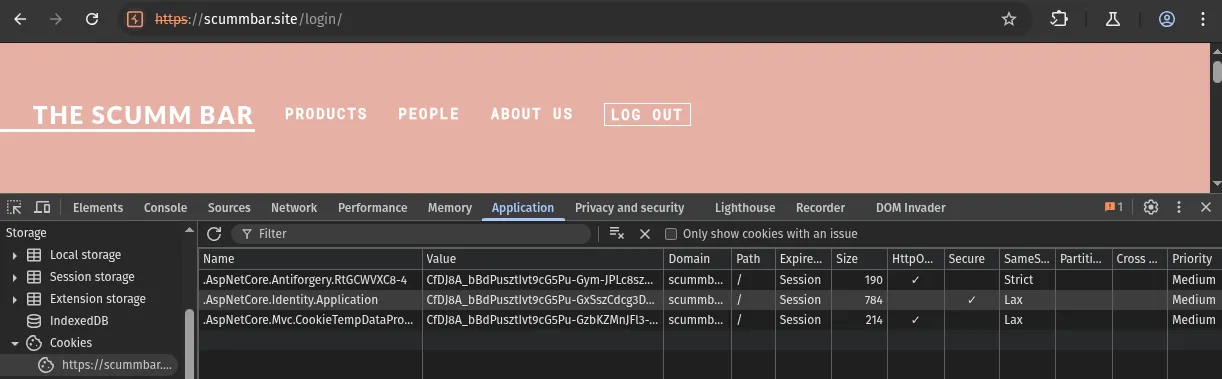Clear all cookies icon
This screenshot has height=379, width=1222.
(x=617, y=234)
